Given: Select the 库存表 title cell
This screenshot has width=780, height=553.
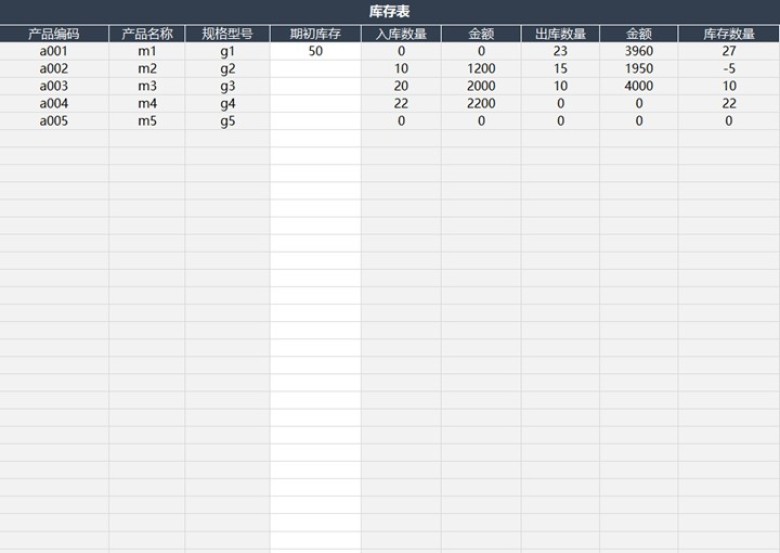Looking at the screenshot, I should tap(390, 11).
